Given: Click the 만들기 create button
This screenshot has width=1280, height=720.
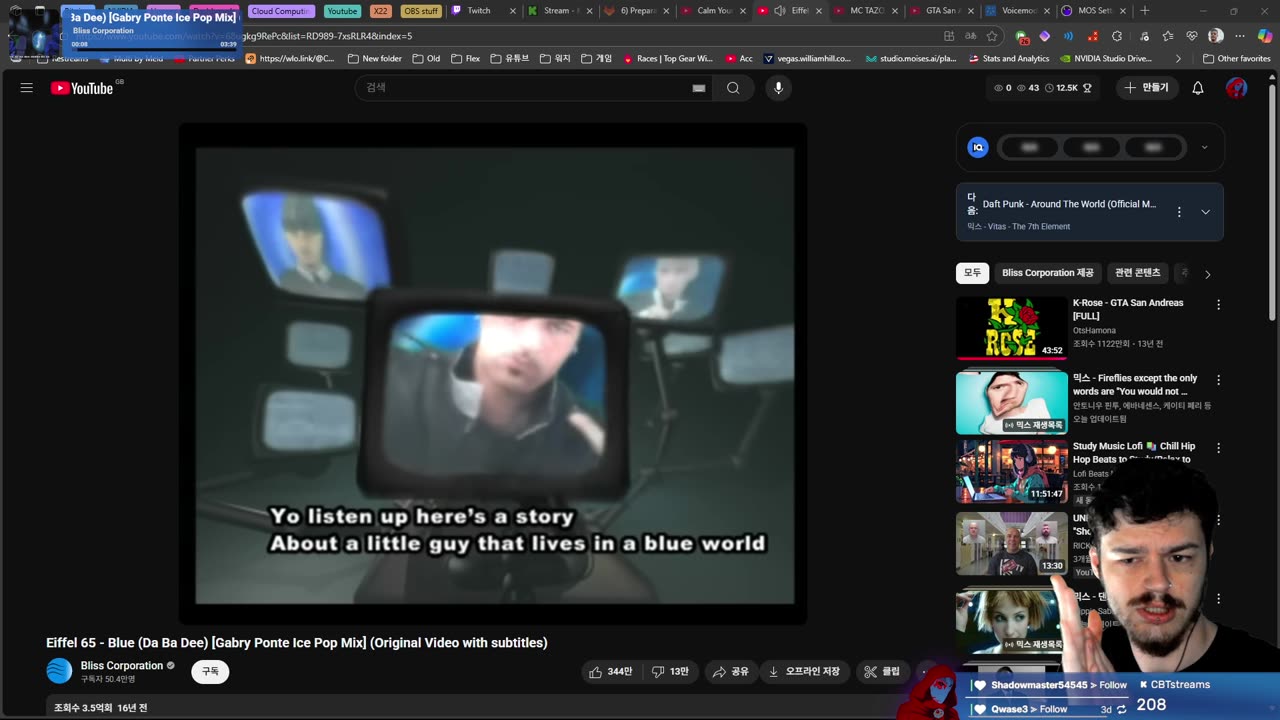Looking at the screenshot, I should (x=1147, y=88).
